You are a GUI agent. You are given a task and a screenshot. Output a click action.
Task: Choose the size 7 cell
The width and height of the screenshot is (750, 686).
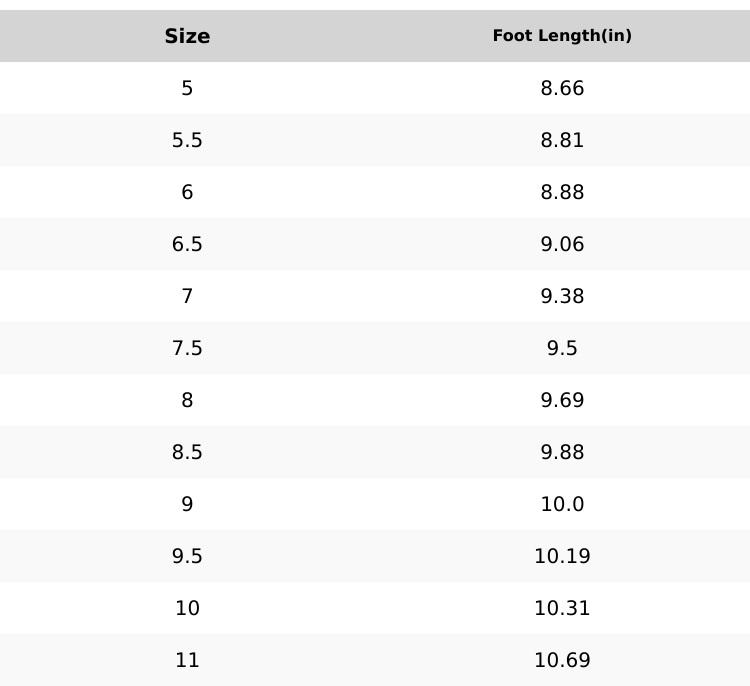[x=187, y=296]
